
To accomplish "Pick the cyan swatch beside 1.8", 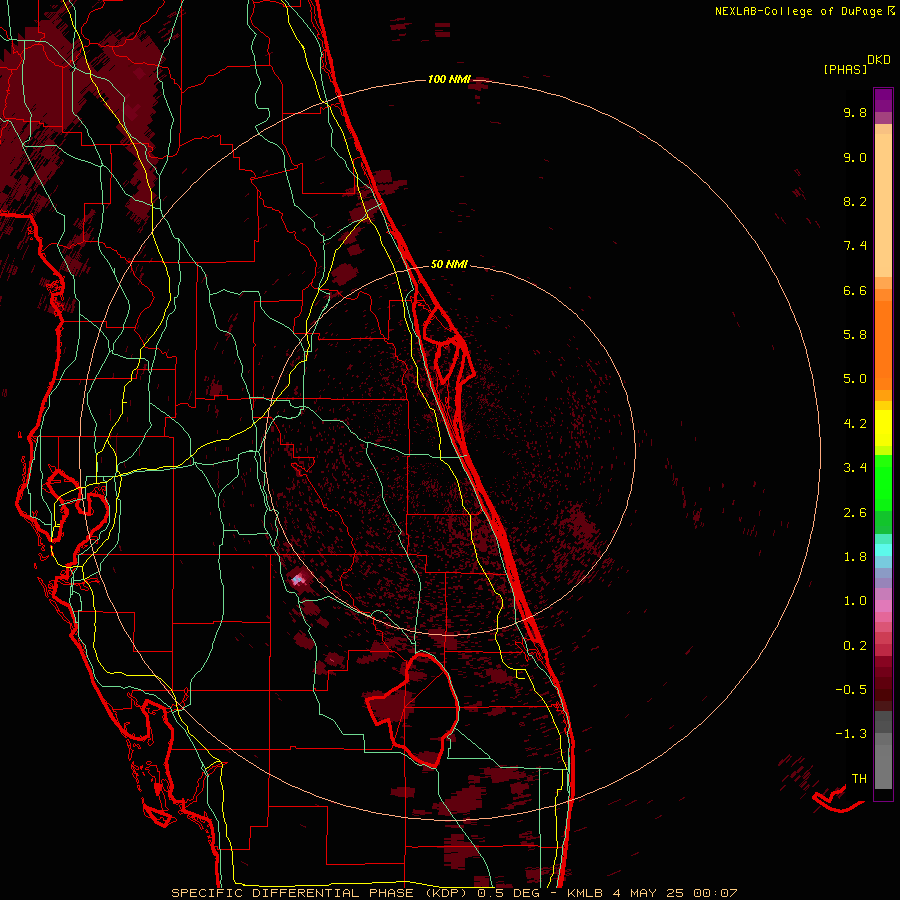I will coord(883,550).
